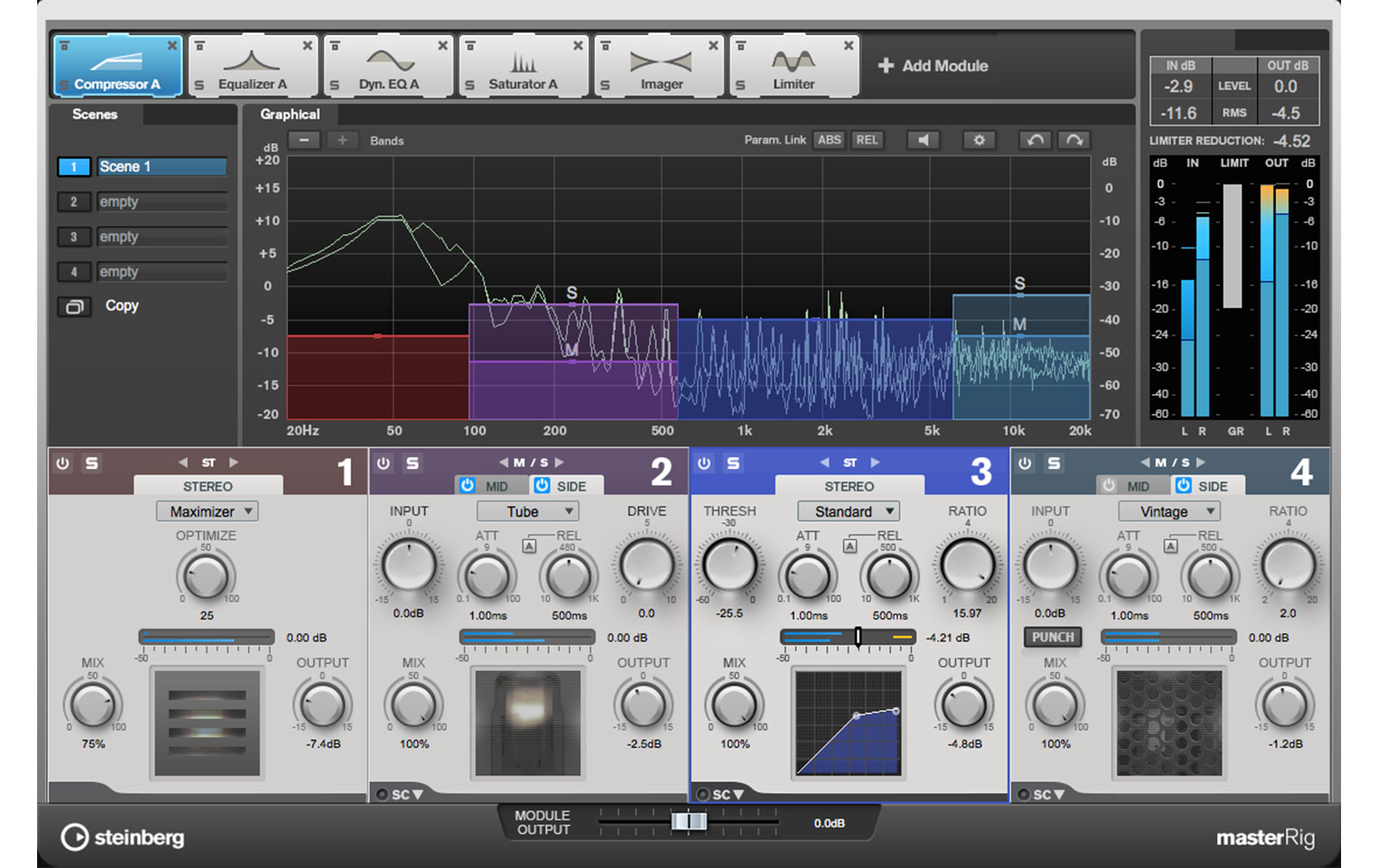Screen dimensions: 1379x868
Task: Toggle band 1 power button
Action: coord(63,464)
